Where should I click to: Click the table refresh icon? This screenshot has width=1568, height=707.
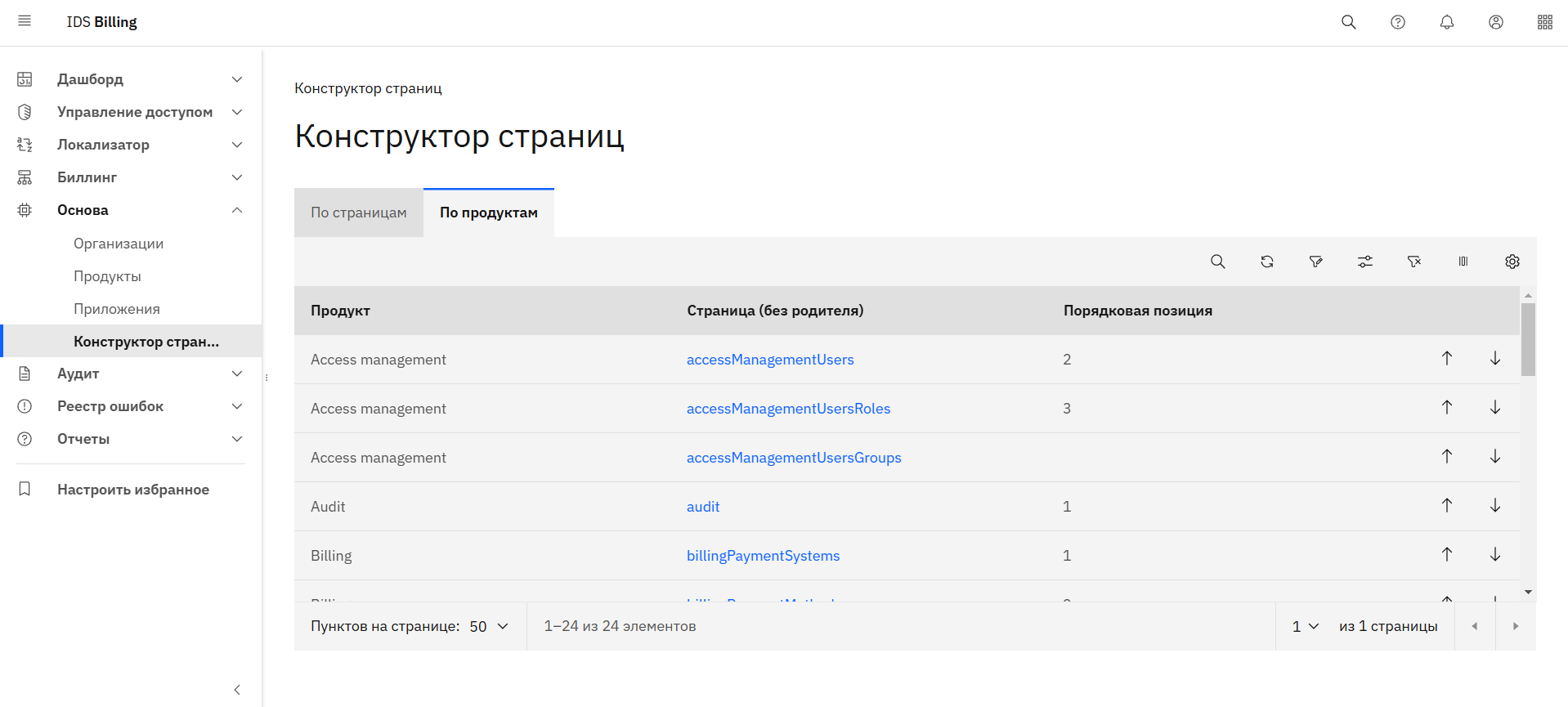1267,262
